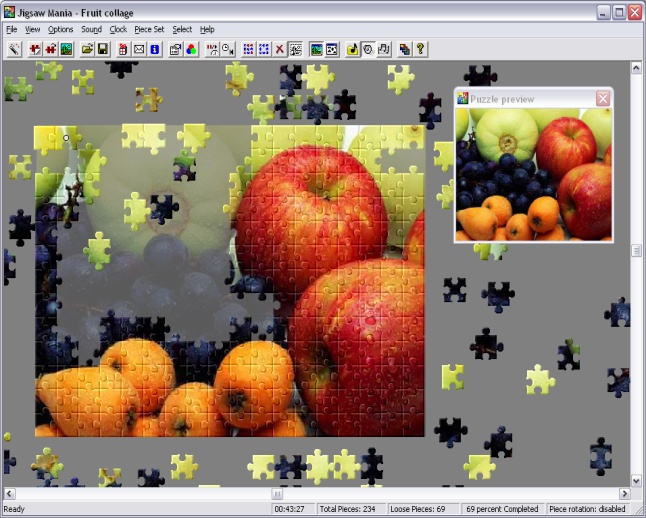
Task: Click the horizontal scrollbar thumb
Action: (x=277, y=493)
